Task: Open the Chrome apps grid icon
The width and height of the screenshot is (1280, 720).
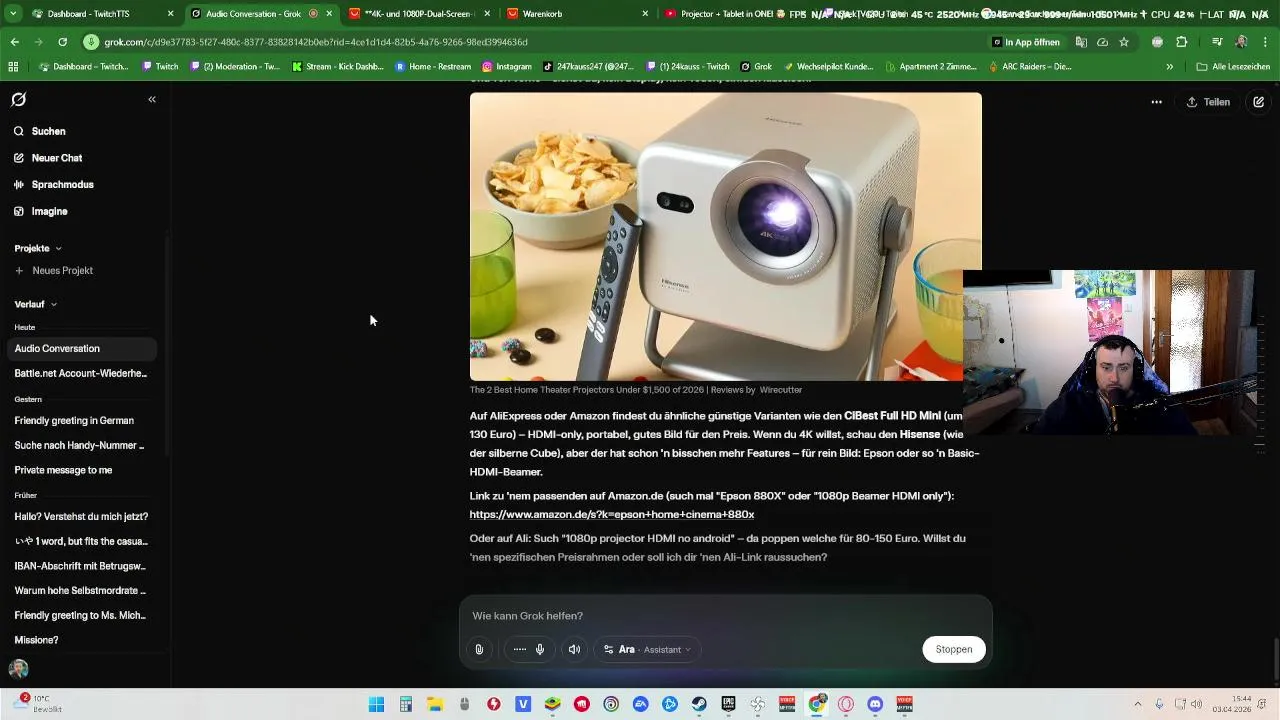Action: click(x=13, y=67)
